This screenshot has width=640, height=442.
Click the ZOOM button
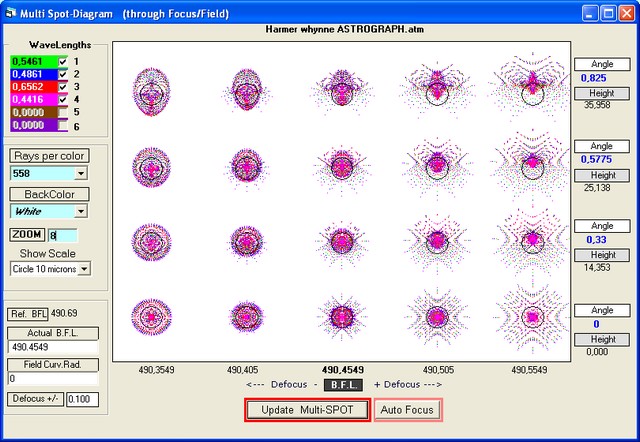pyautogui.click(x=27, y=235)
